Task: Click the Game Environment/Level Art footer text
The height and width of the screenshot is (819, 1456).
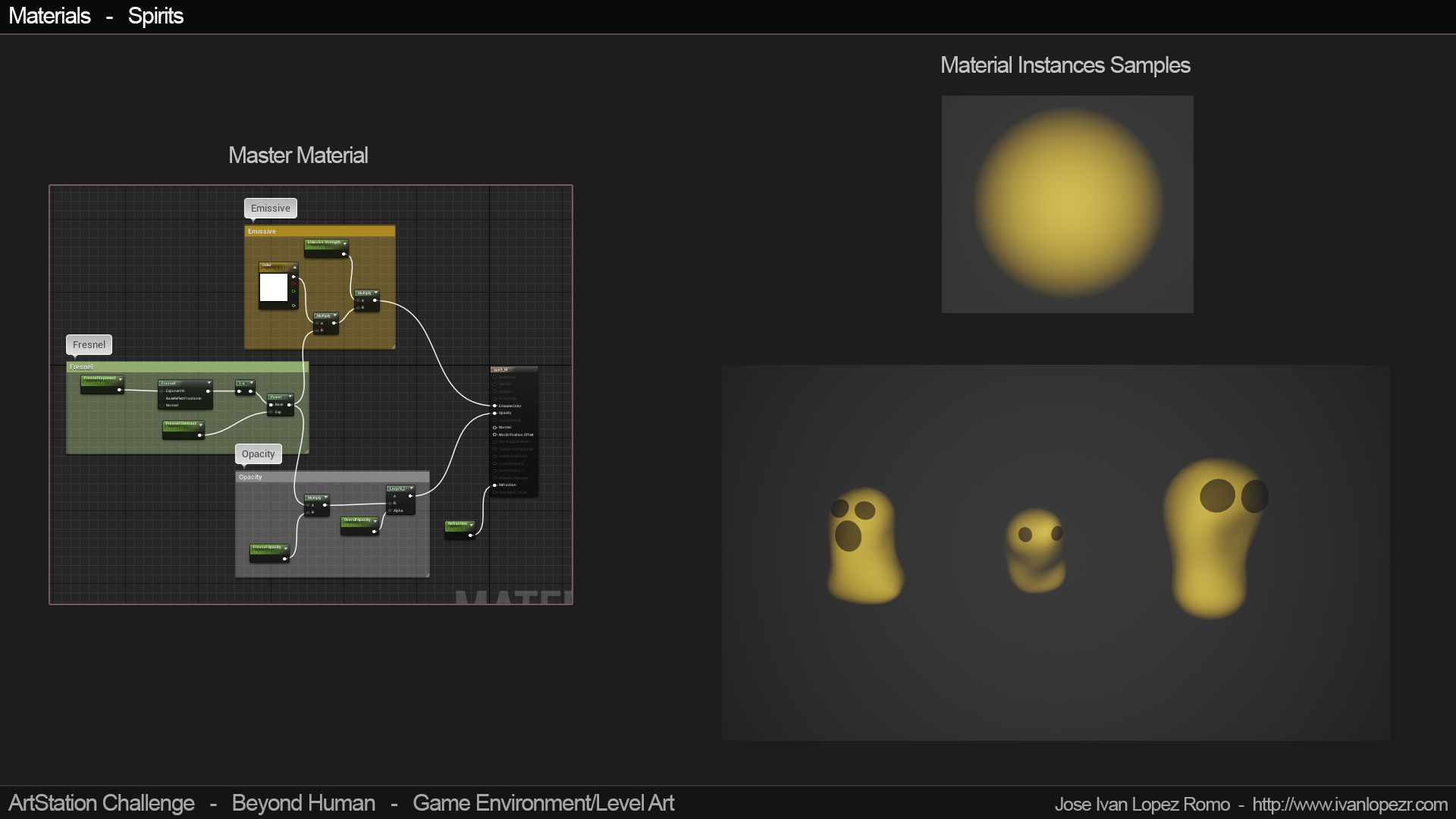Action: 543,803
